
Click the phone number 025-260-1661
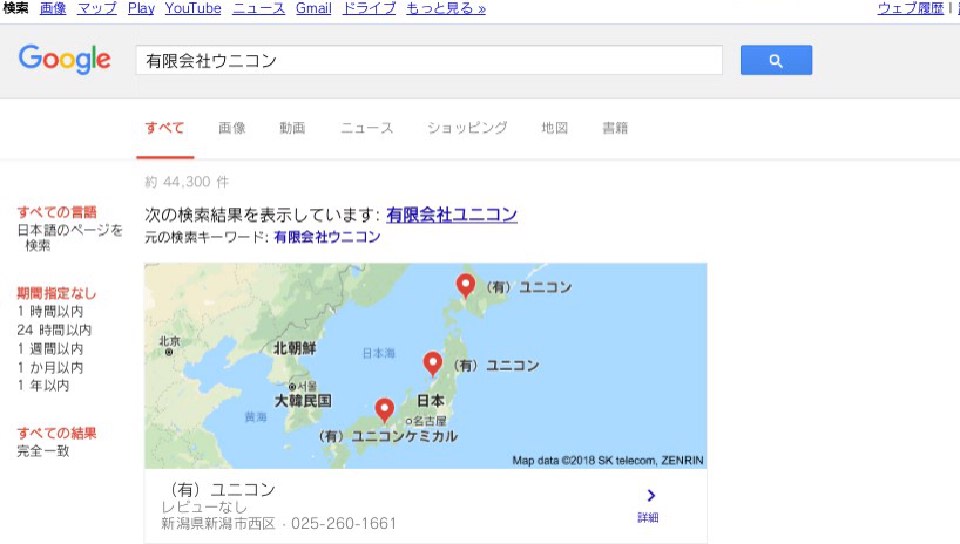[343, 524]
